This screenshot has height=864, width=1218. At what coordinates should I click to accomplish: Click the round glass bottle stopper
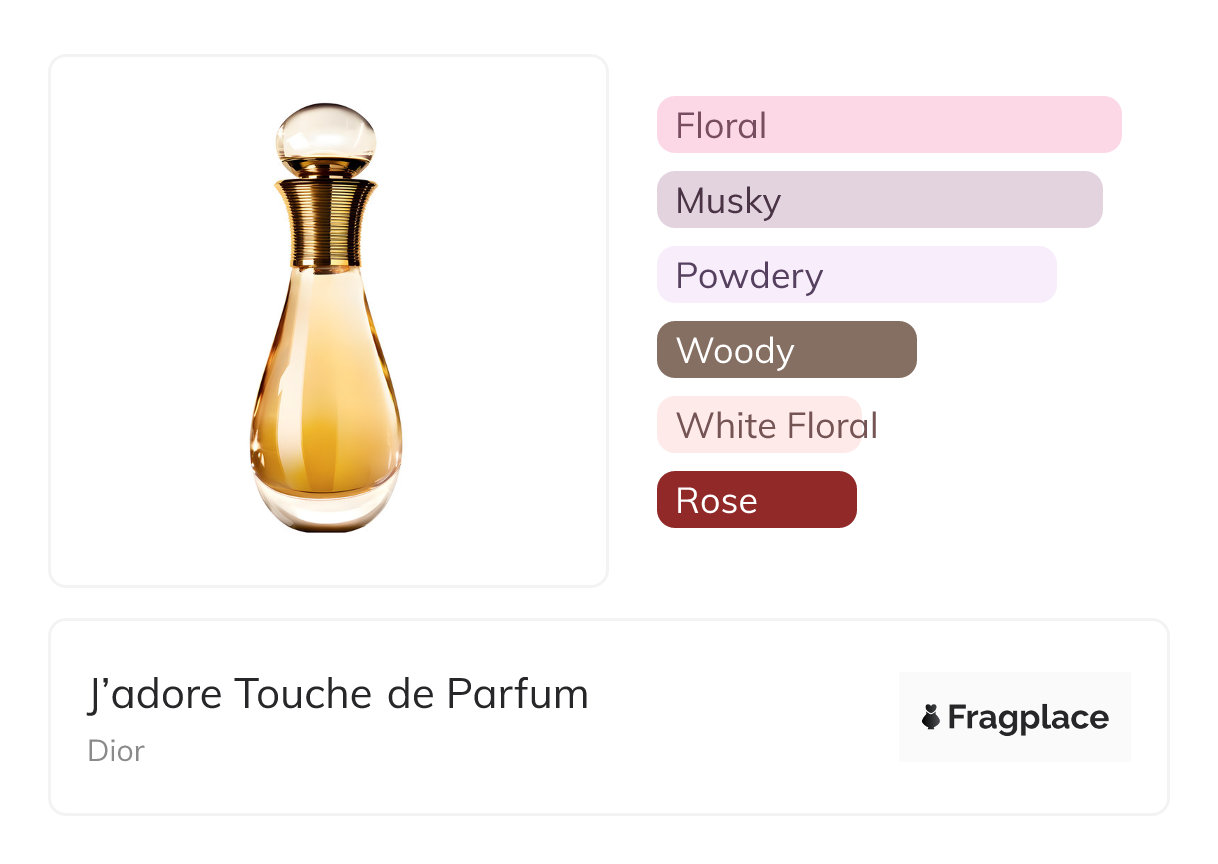326,139
